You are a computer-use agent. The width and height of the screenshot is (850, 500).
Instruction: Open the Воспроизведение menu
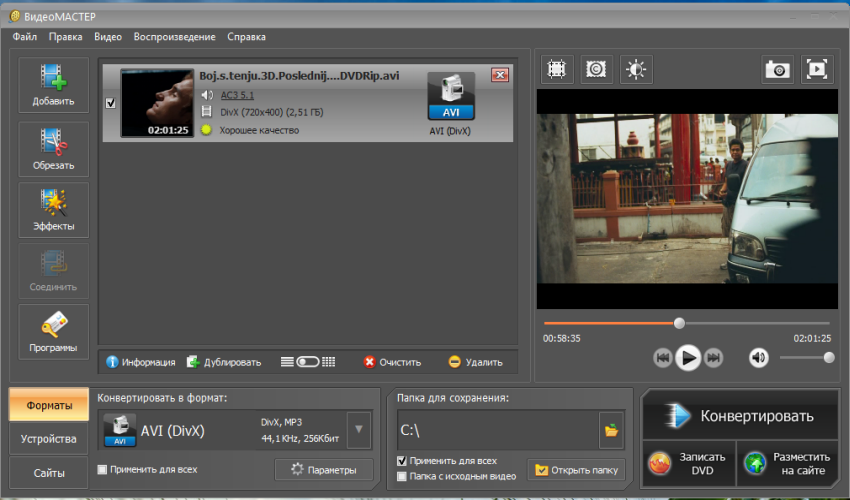click(x=175, y=37)
